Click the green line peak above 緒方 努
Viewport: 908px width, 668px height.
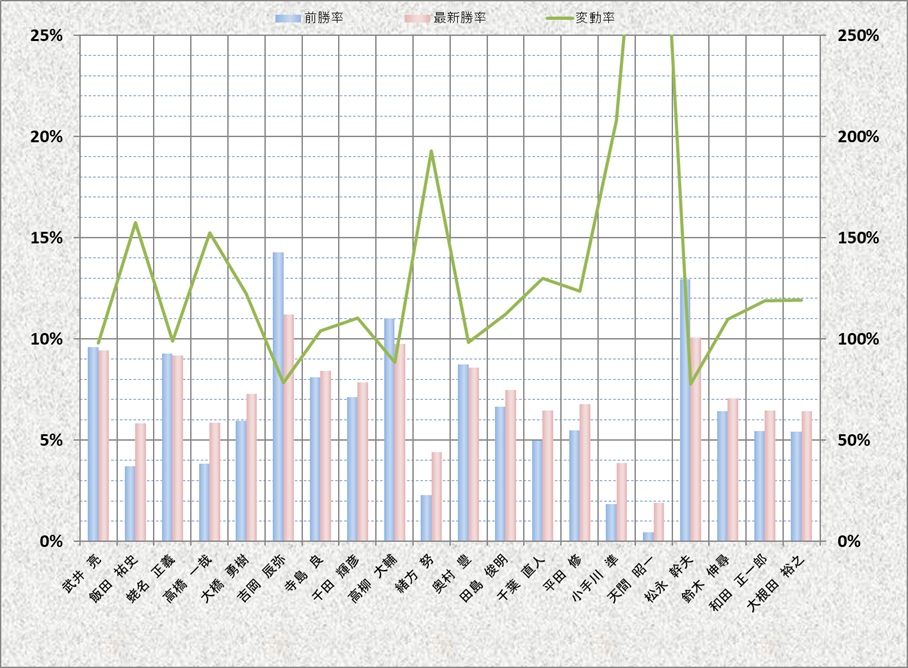click(431, 152)
